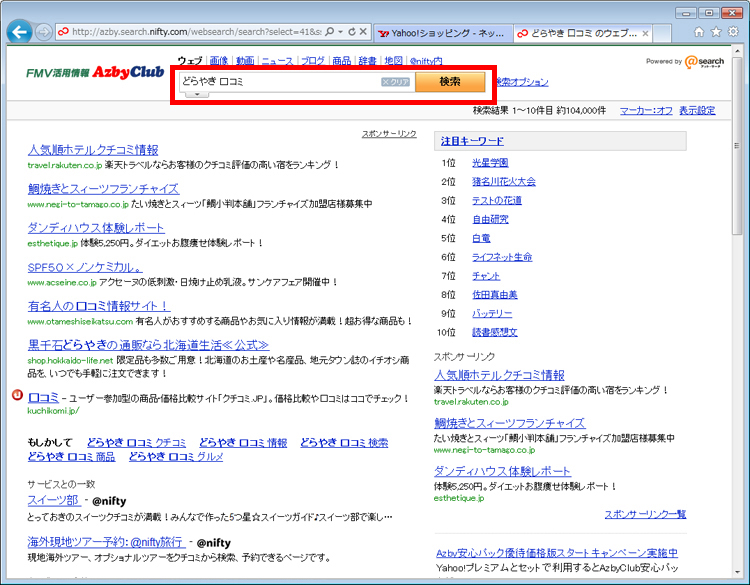750x585 pixels.
Task: Open a new blank tab
Action: [x=662, y=33]
